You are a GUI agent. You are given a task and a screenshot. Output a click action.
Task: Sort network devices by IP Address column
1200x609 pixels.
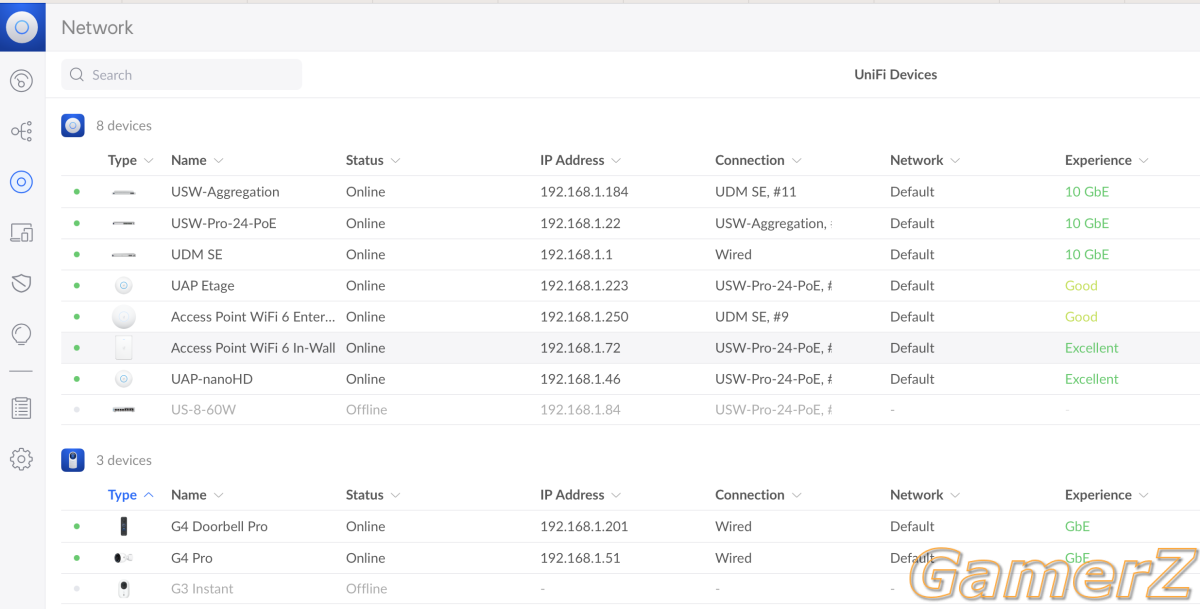click(x=580, y=160)
